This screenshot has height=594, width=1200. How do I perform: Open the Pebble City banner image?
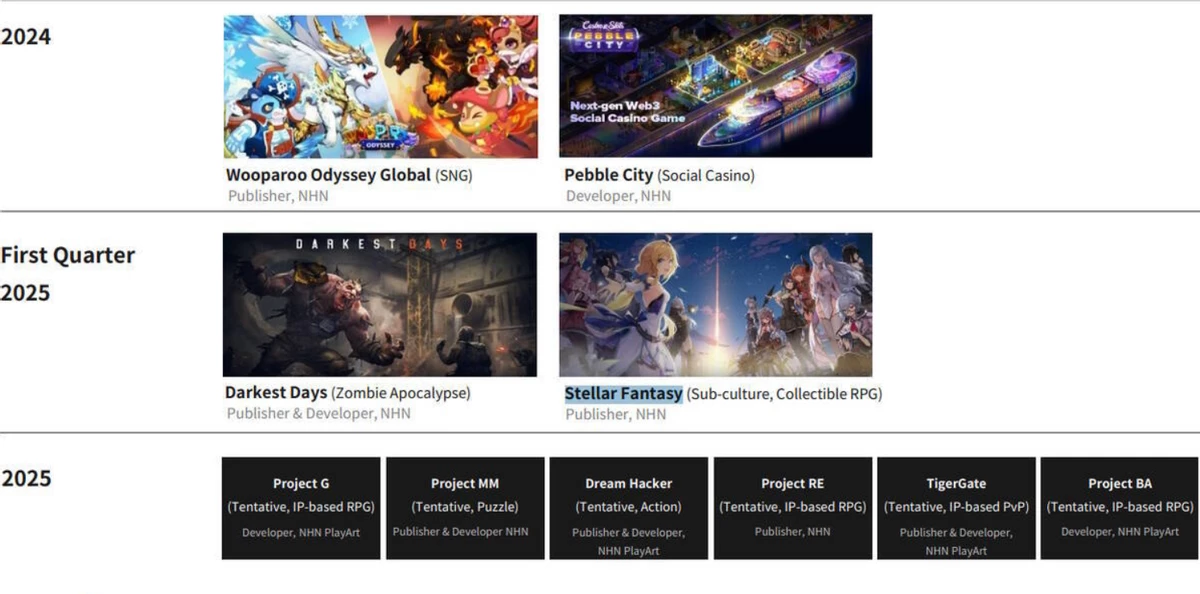coord(715,86)
